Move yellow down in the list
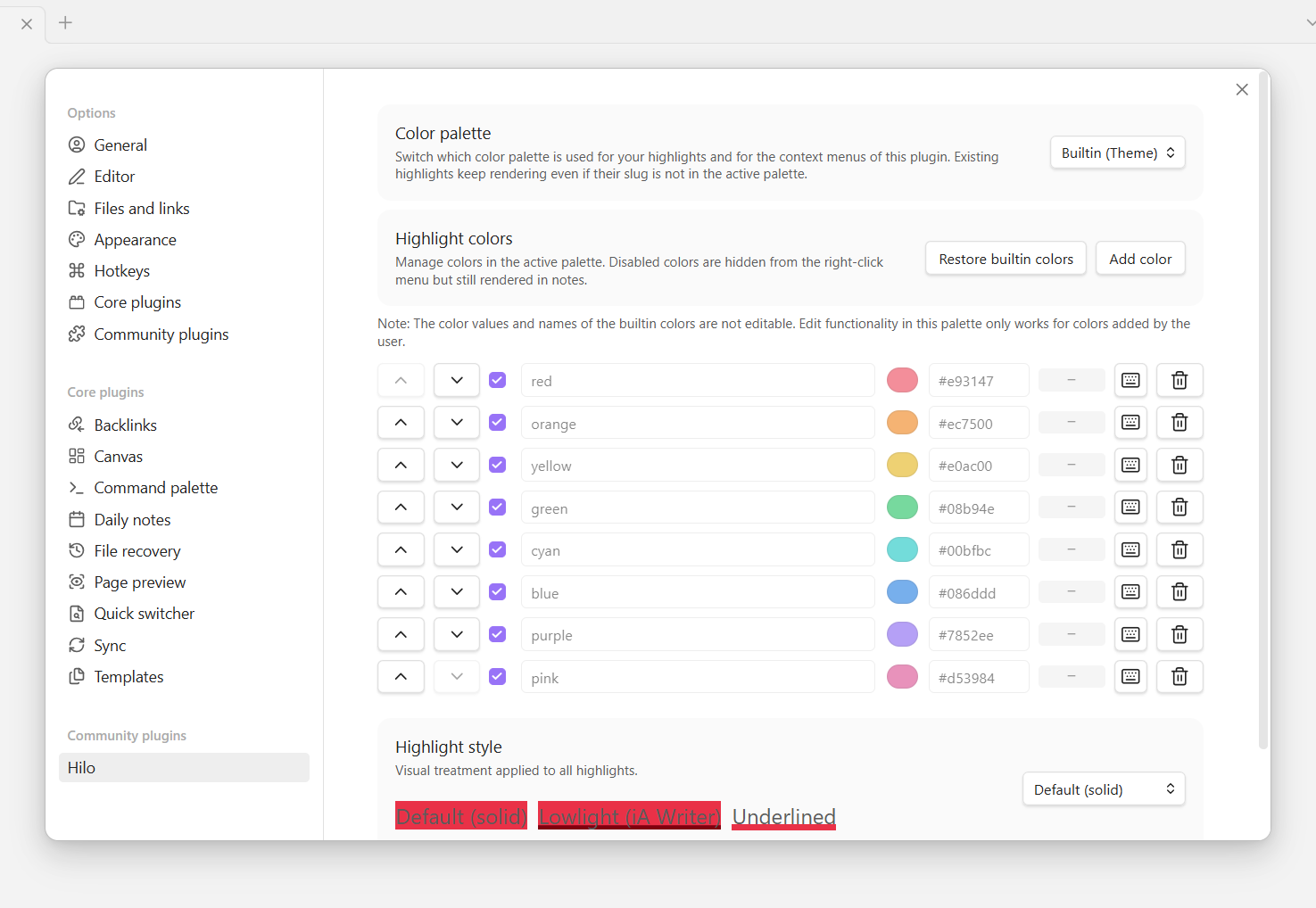The image size is (1316, 908). (457, 465)
